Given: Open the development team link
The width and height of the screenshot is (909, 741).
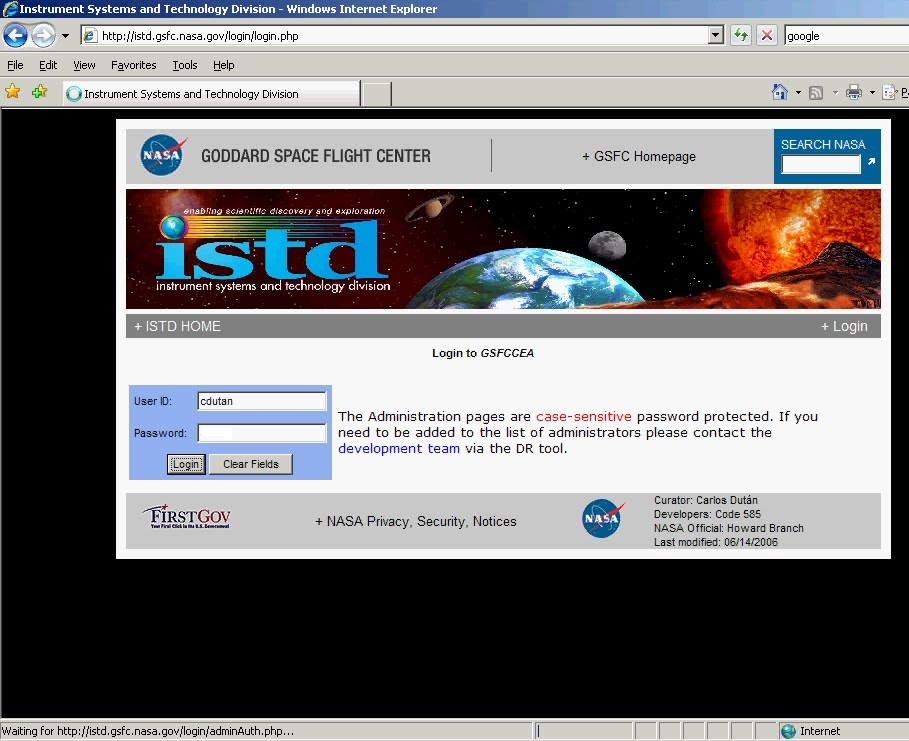Looking at the screenshot, I should coord(399,448).
